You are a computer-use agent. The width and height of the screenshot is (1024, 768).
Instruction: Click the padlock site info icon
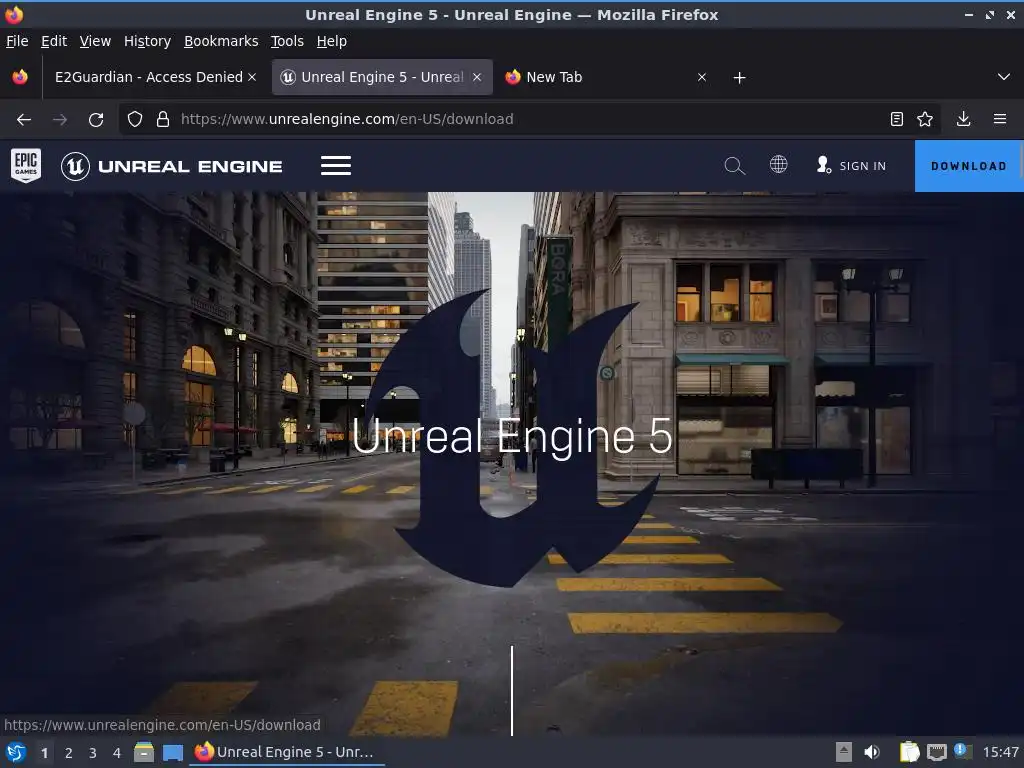[163, 119]
